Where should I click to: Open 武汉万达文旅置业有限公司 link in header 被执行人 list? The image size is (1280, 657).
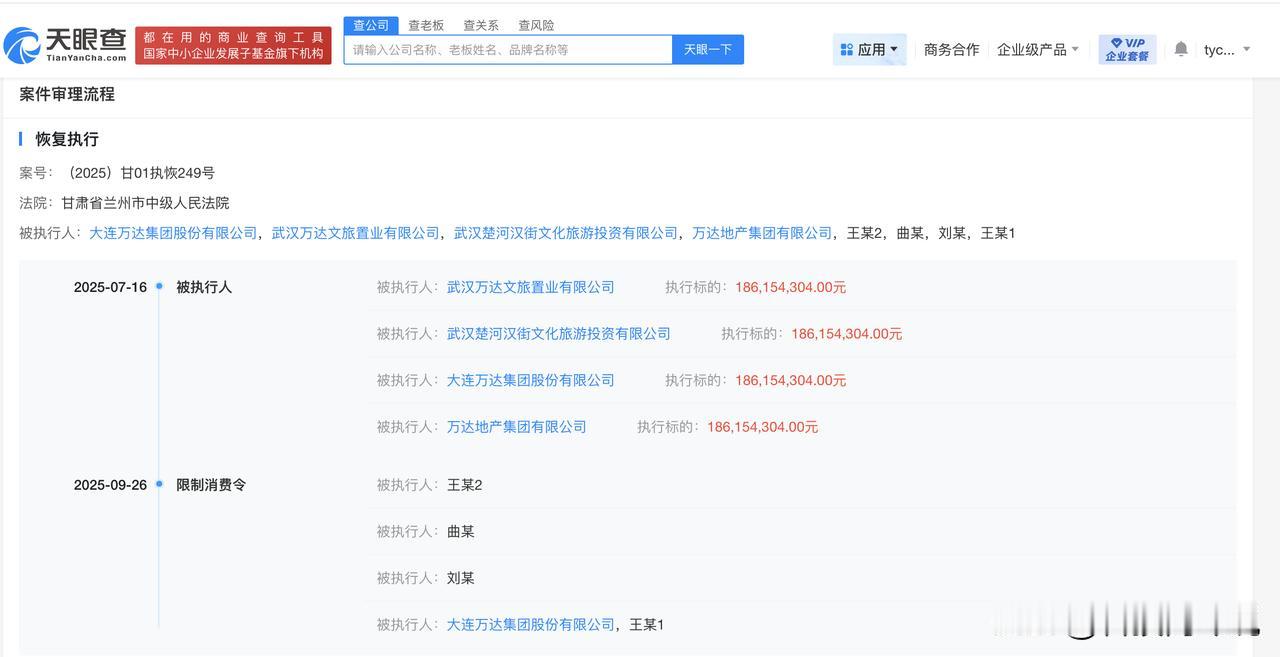(356, 233)
